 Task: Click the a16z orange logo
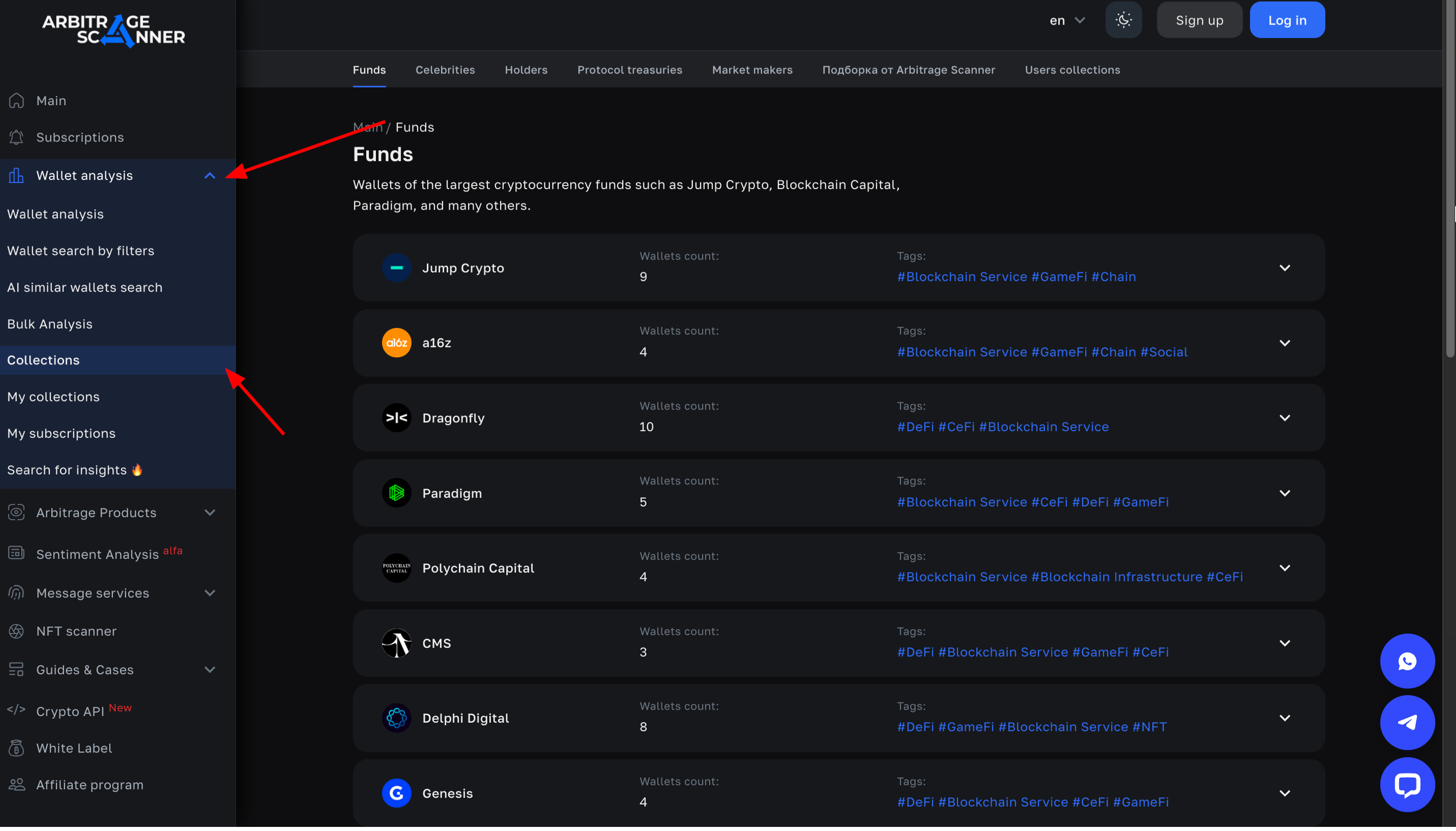point(396,342)
